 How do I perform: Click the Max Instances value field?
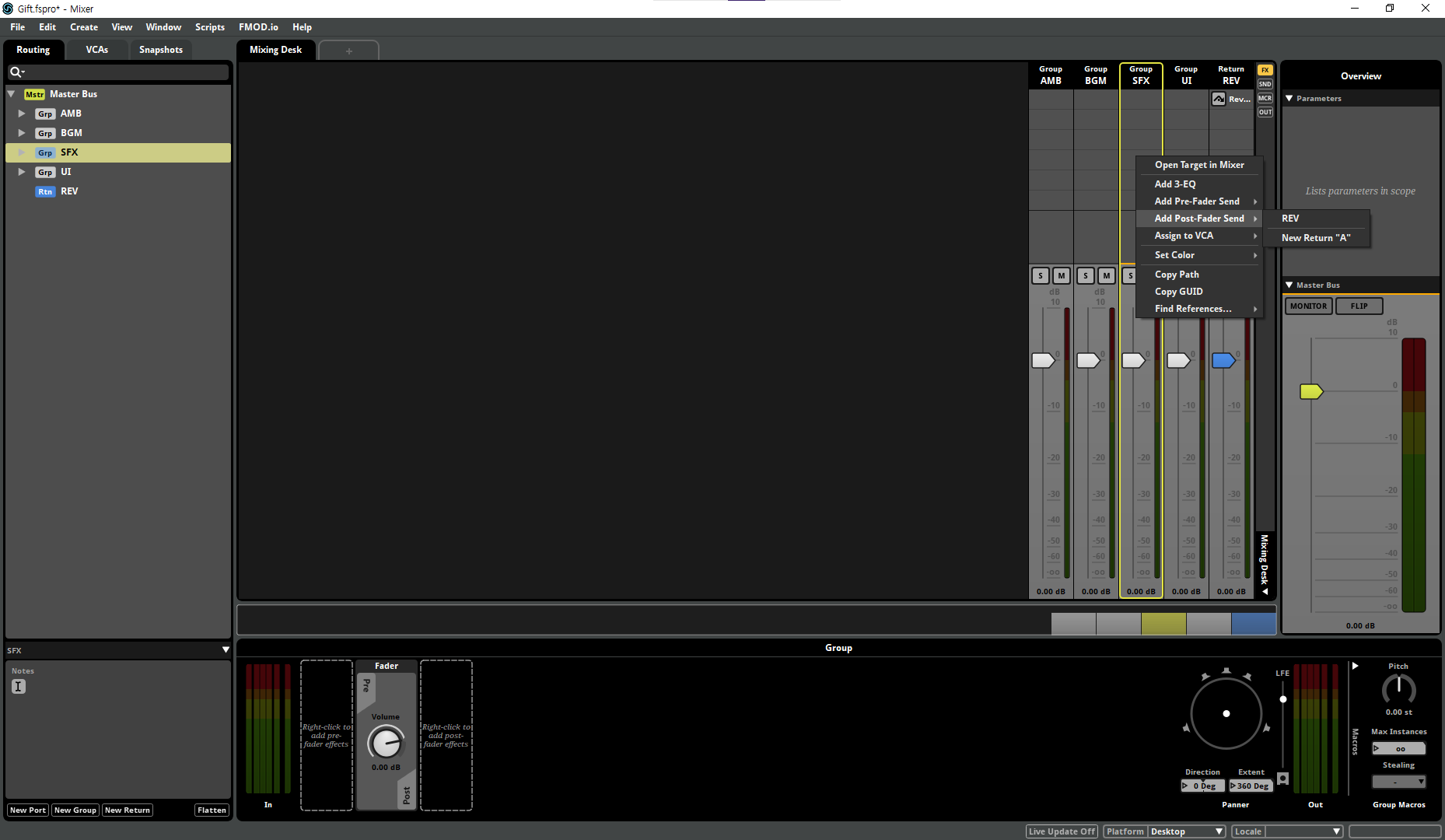click(1398, 749)
